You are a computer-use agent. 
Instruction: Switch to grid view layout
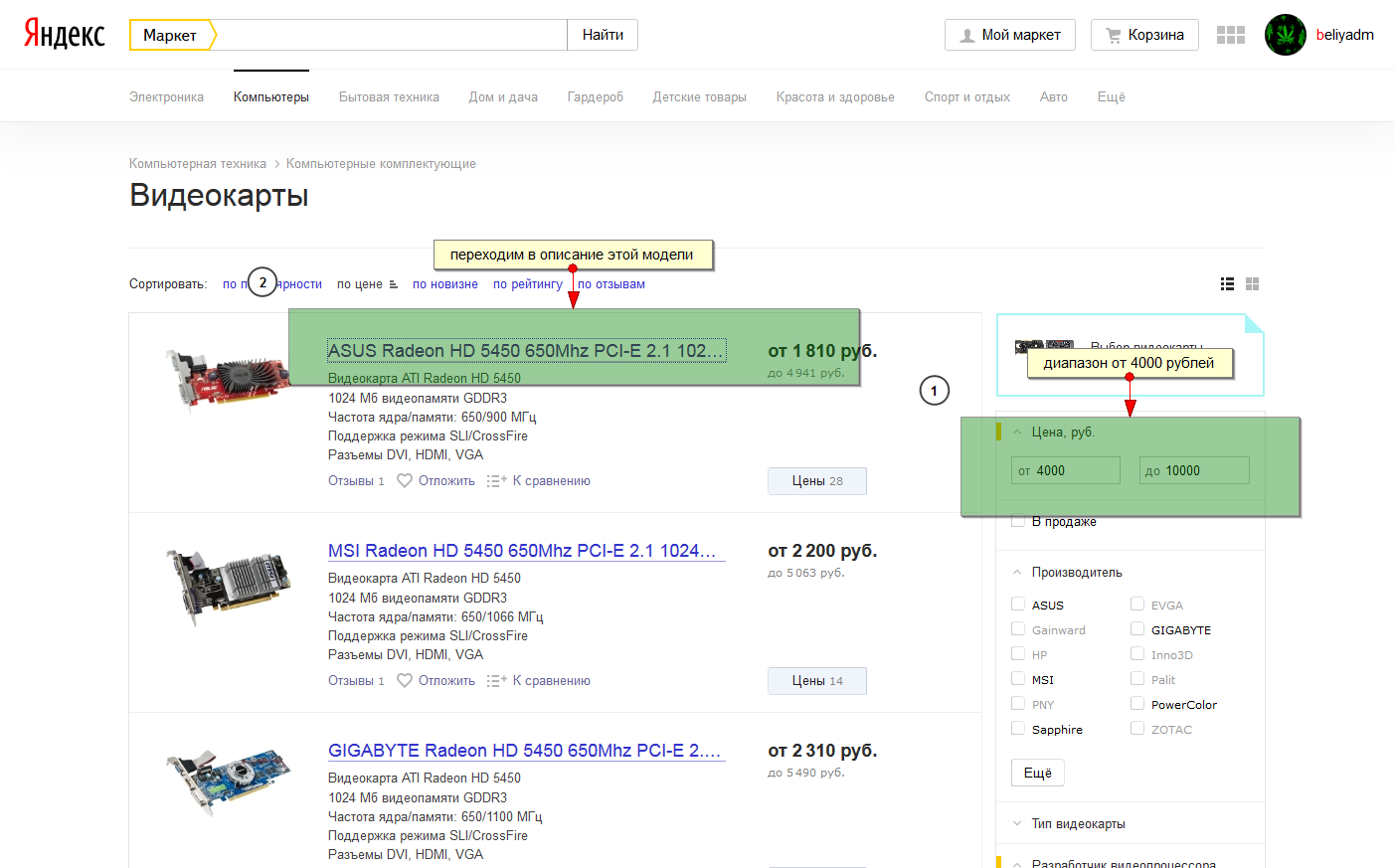1253,284
